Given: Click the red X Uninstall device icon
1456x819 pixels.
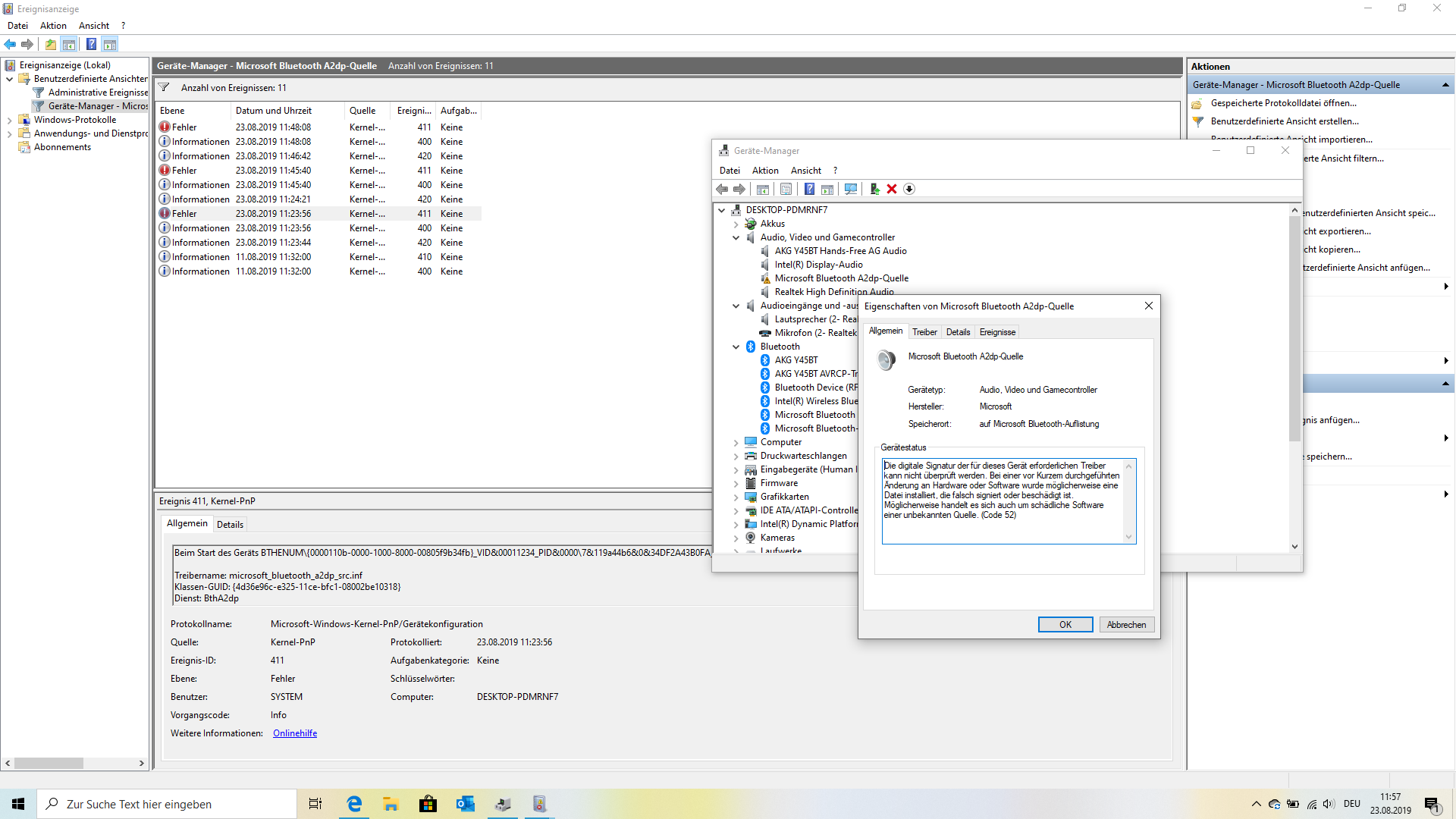Looking at the screenshot, I should pos(892,189).
